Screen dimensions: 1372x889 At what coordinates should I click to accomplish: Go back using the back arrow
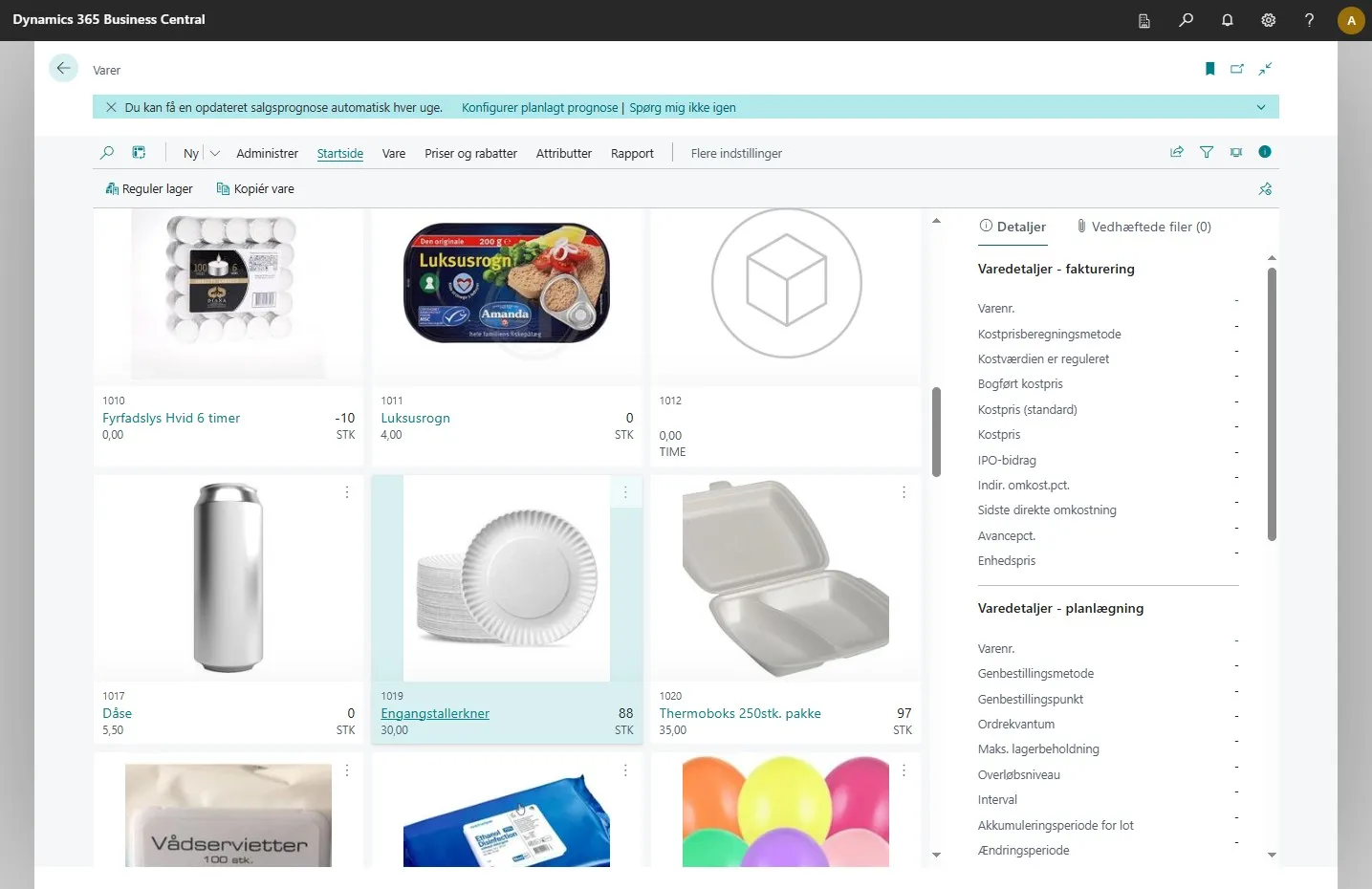(63, 68)
